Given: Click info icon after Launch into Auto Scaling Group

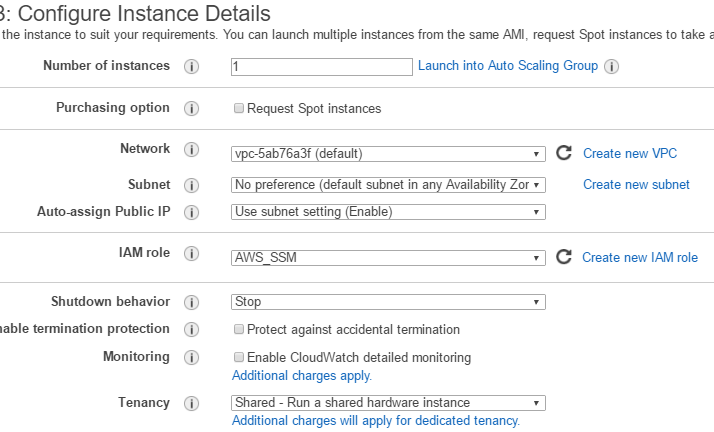Looking at the screenshot, I should pos(611,67).
